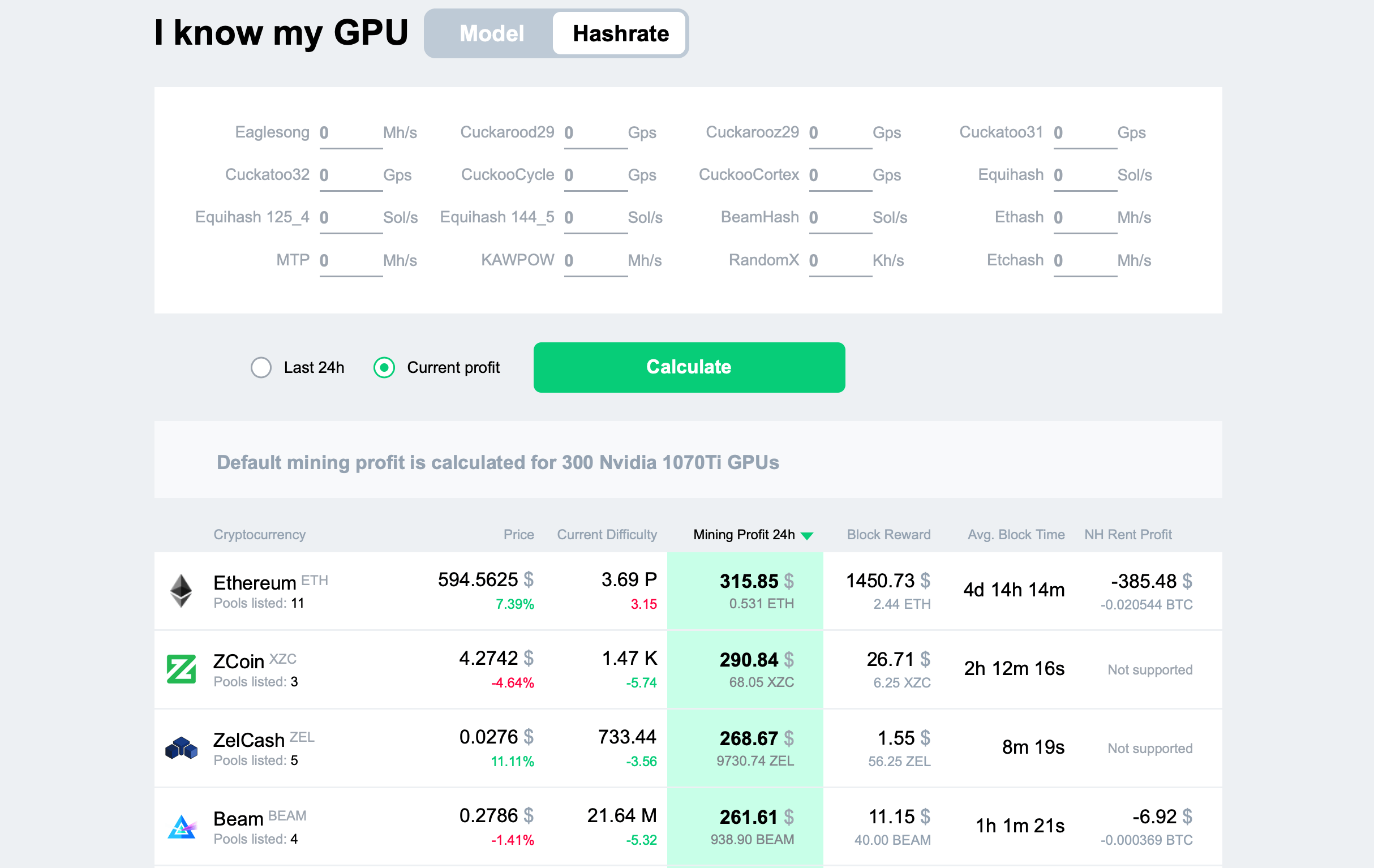
Task: Click the Model tab button
Action: click(490, 32)
